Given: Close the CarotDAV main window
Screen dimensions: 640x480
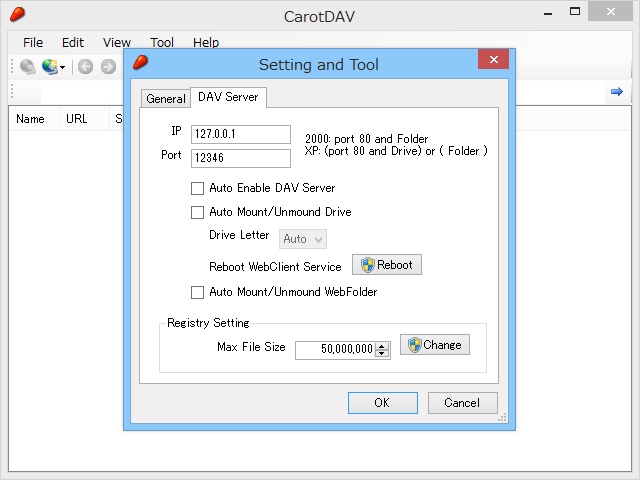Looking at the screenshot, I should pos(611,12).
